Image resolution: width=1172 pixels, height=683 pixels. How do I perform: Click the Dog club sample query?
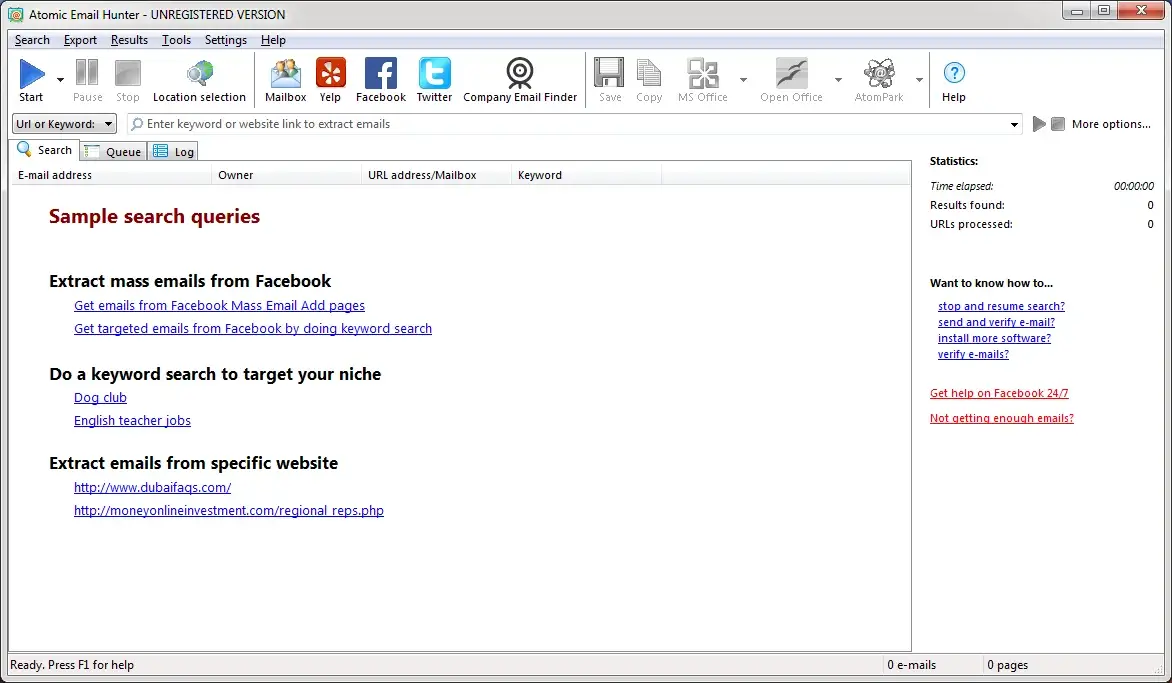[x=99, y=397]
